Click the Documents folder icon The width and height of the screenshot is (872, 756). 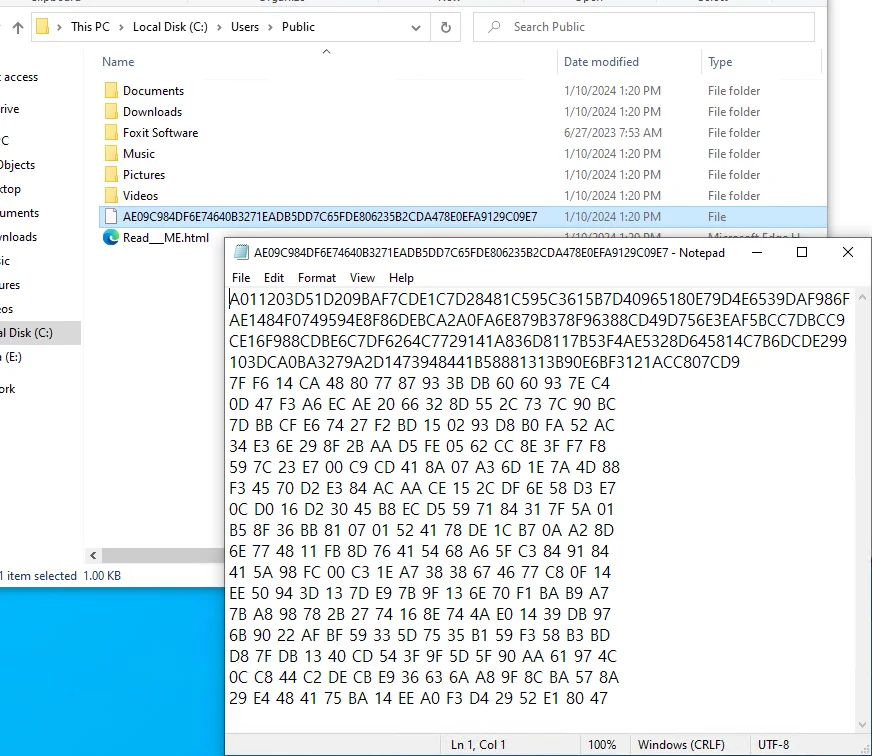coord(111,91)
